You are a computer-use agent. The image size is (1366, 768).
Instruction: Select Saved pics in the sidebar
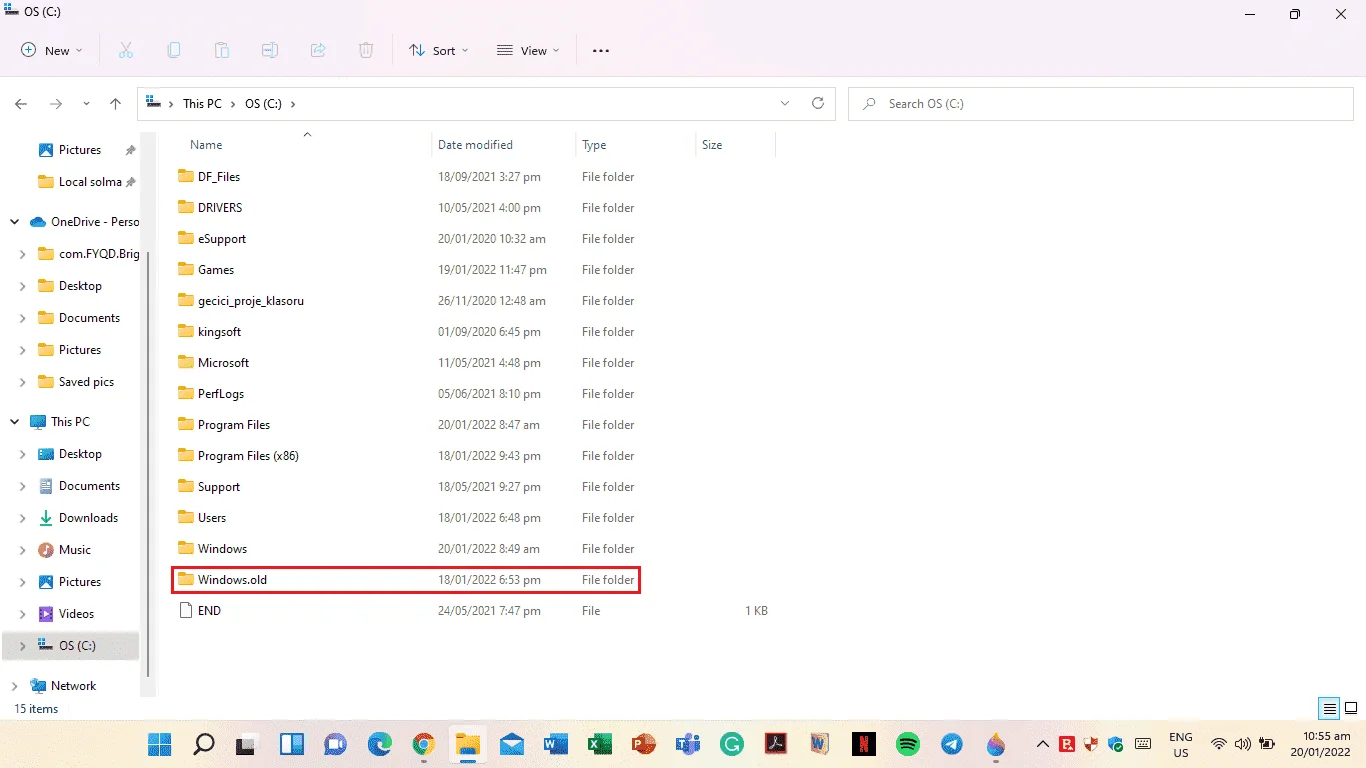[76, 382]
